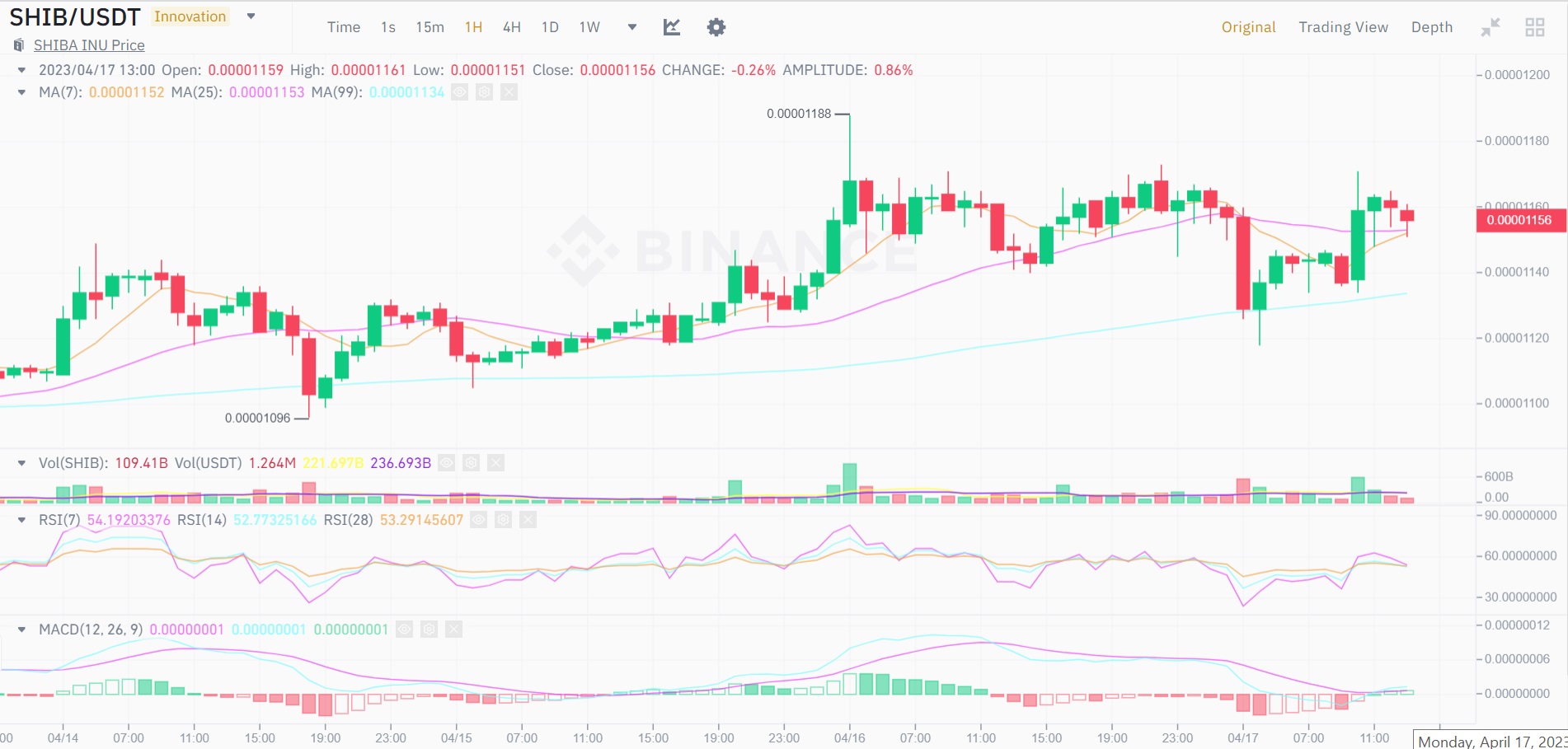The image size is (1568, 749).
Task: Collapse the MA legend row arrow
Action: tap(21, 92)
